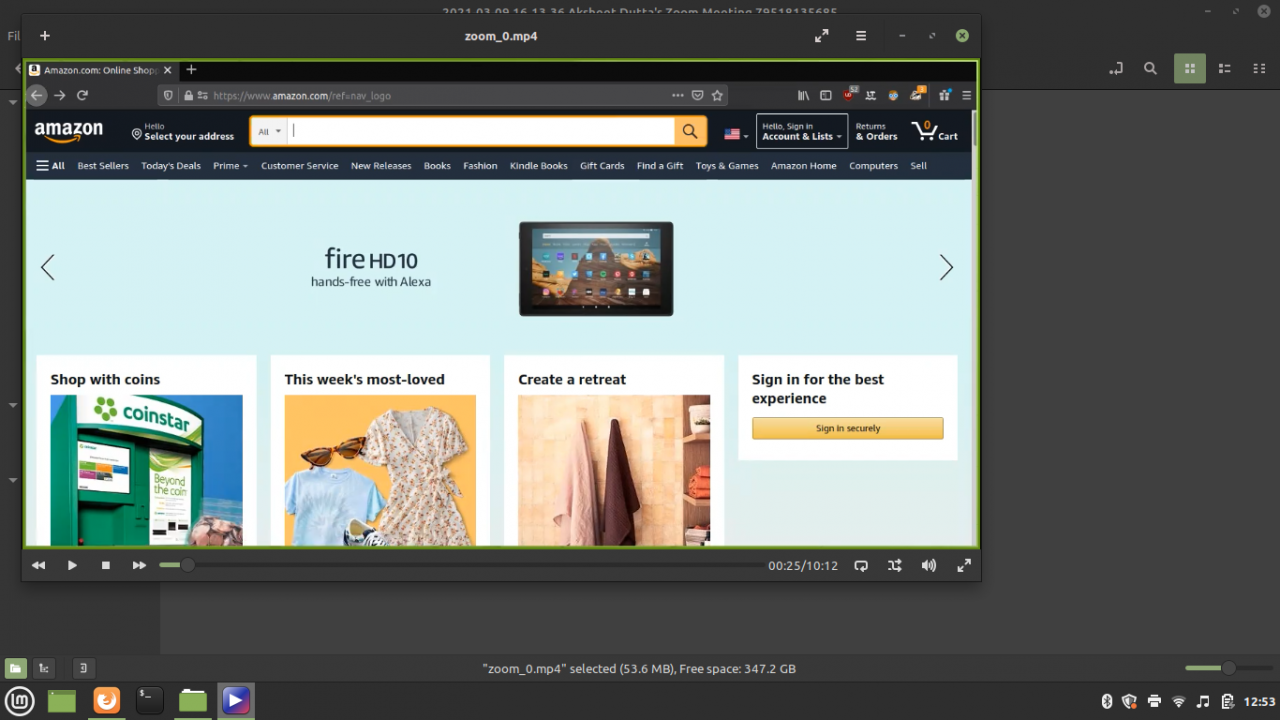
Task: Click the zoom_0.mp4 title in the player header
Action: coord(501,36)
